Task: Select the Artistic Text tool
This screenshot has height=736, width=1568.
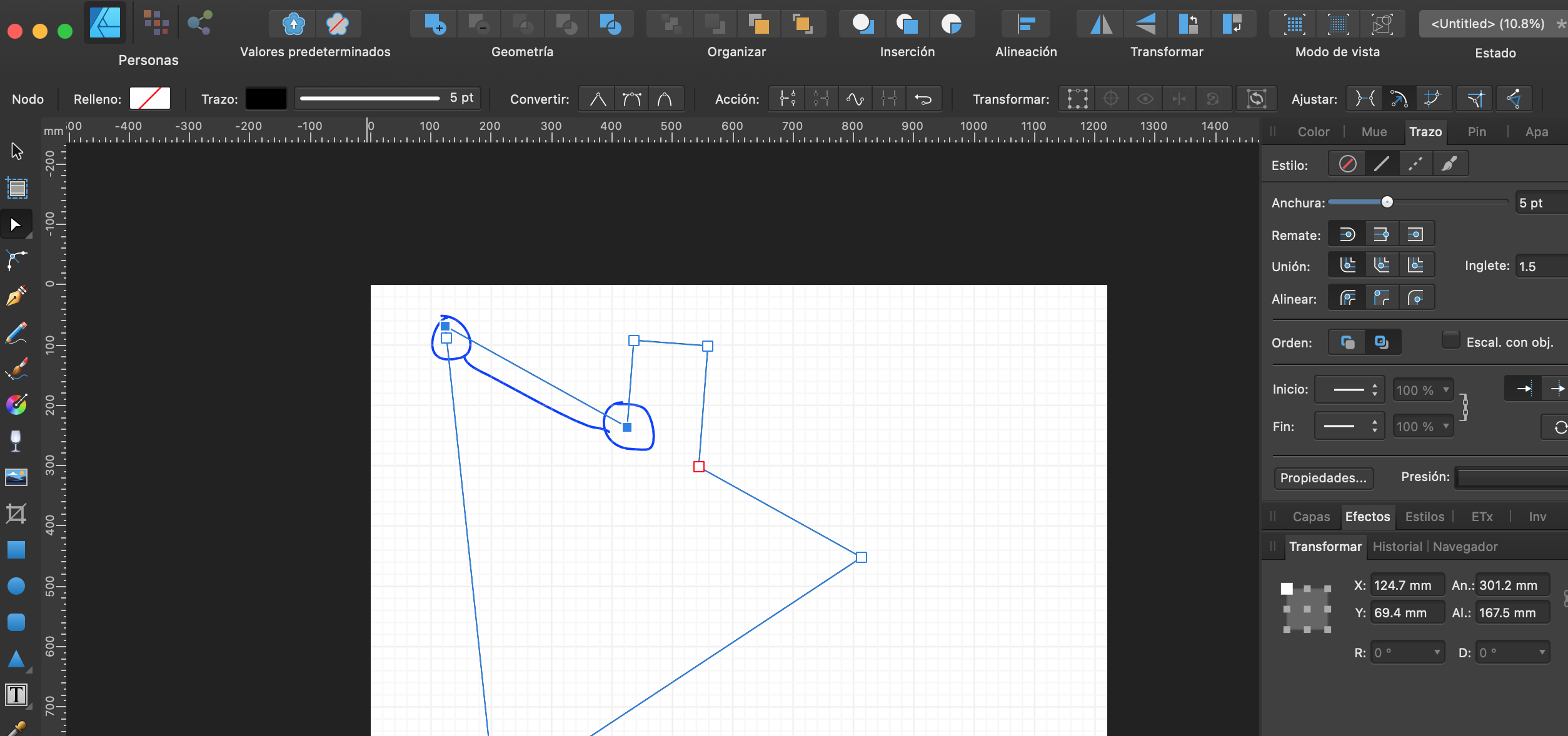Action: pos(16,694)
